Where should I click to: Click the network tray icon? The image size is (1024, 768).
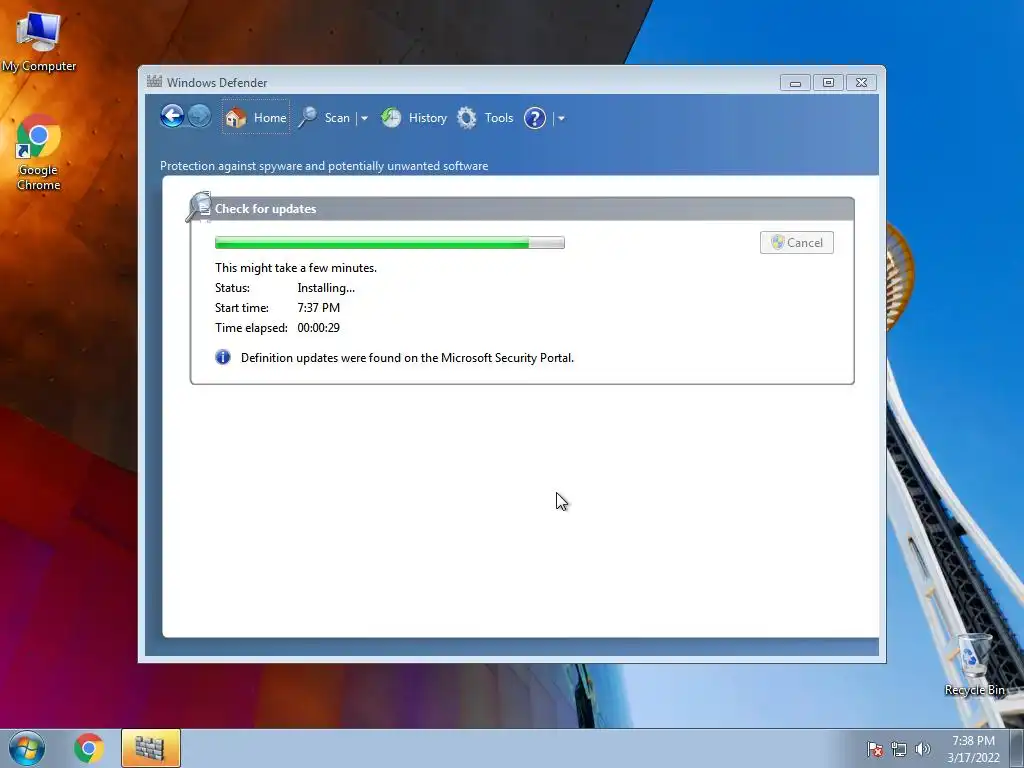pyautogui.click(x=899, y=750)
